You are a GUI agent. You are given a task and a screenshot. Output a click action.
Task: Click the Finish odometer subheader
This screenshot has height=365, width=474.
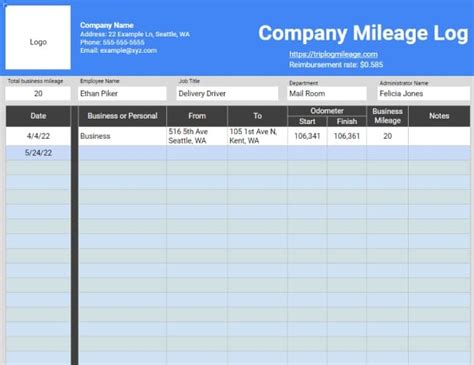tap(347, 121)
